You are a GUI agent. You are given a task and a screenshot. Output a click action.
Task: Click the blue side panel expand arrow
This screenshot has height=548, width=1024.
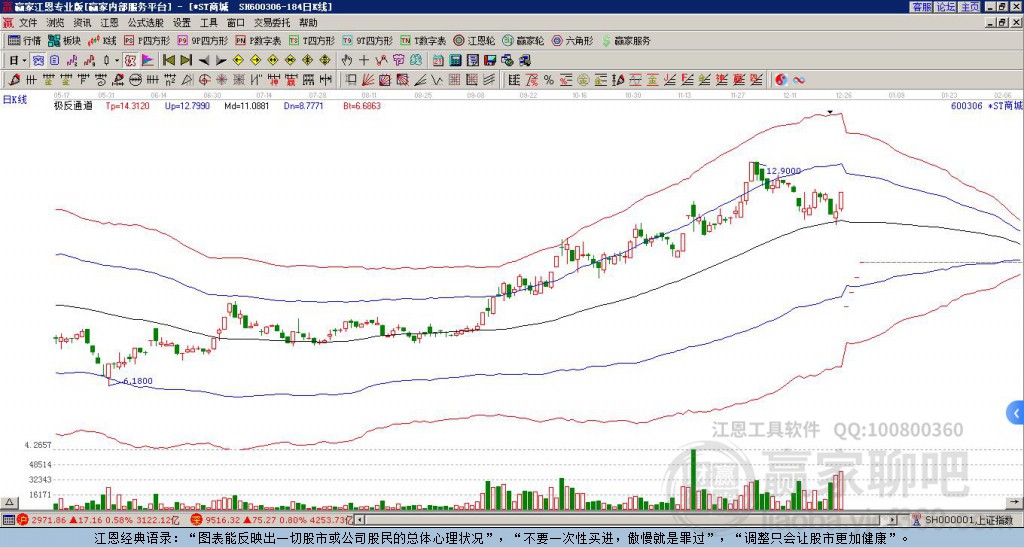click(x=1016, y=413)
